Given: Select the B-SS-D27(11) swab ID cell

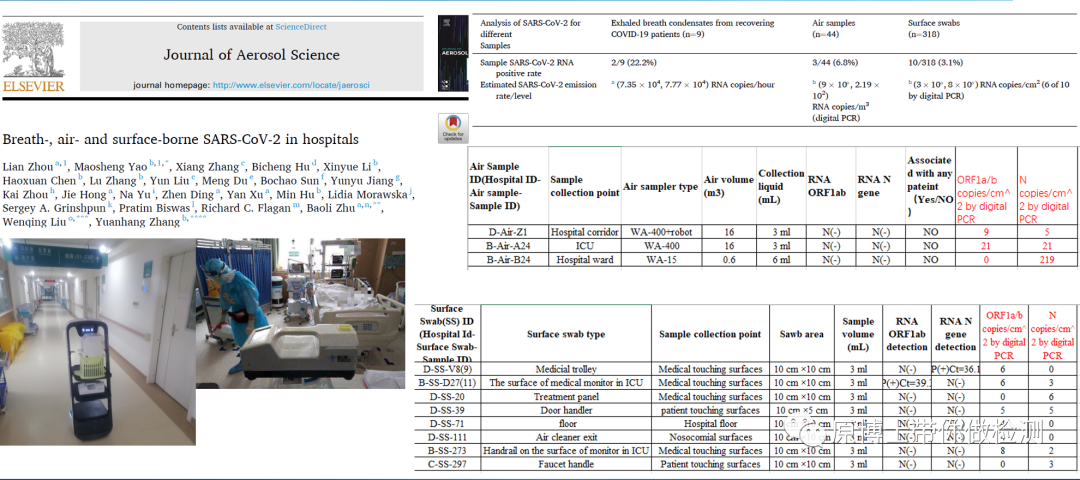Looking at the screenshot, I should pyautogui.click(x=448, y=382).
